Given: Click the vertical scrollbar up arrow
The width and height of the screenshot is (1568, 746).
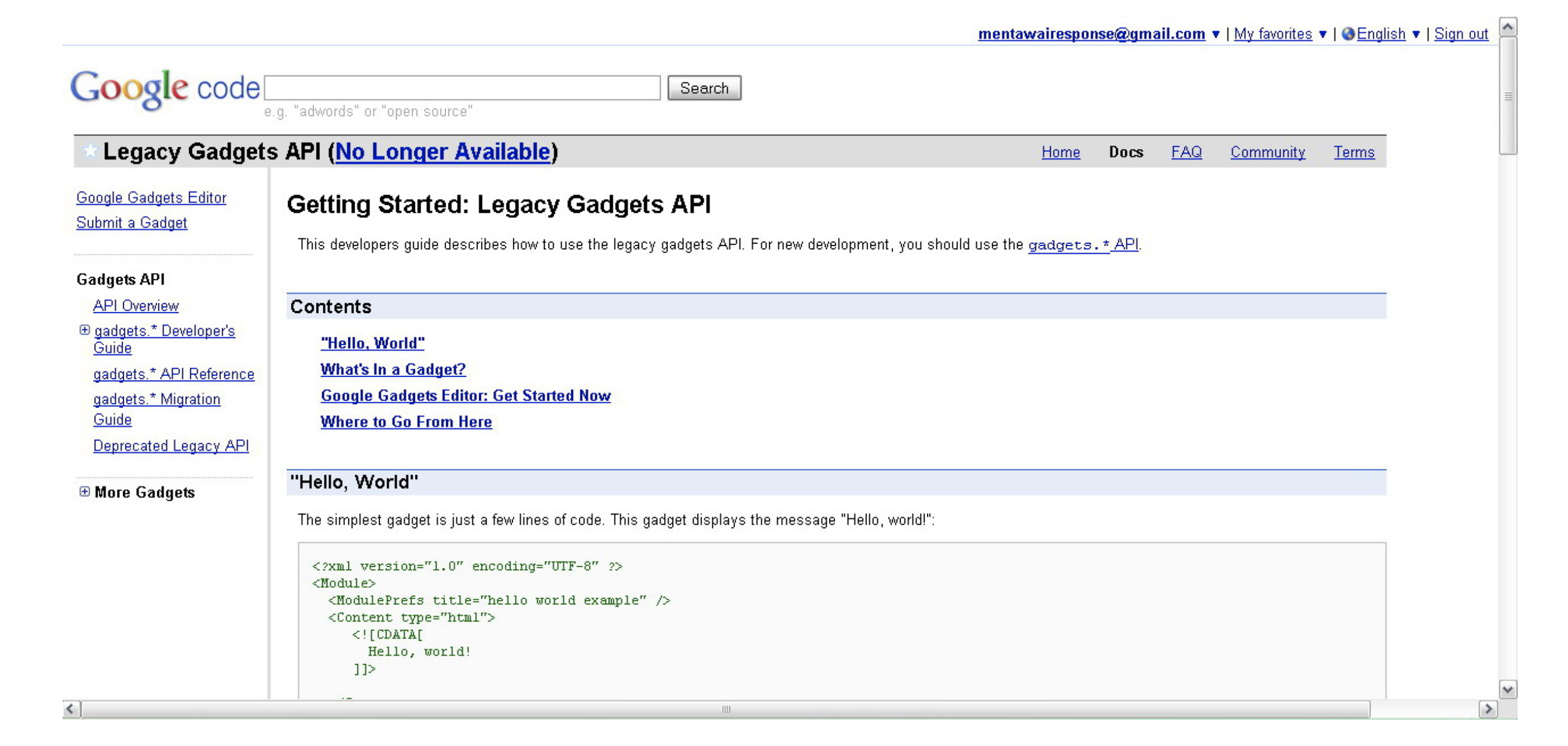Looking at the screenshot, I should (1508, 27).
